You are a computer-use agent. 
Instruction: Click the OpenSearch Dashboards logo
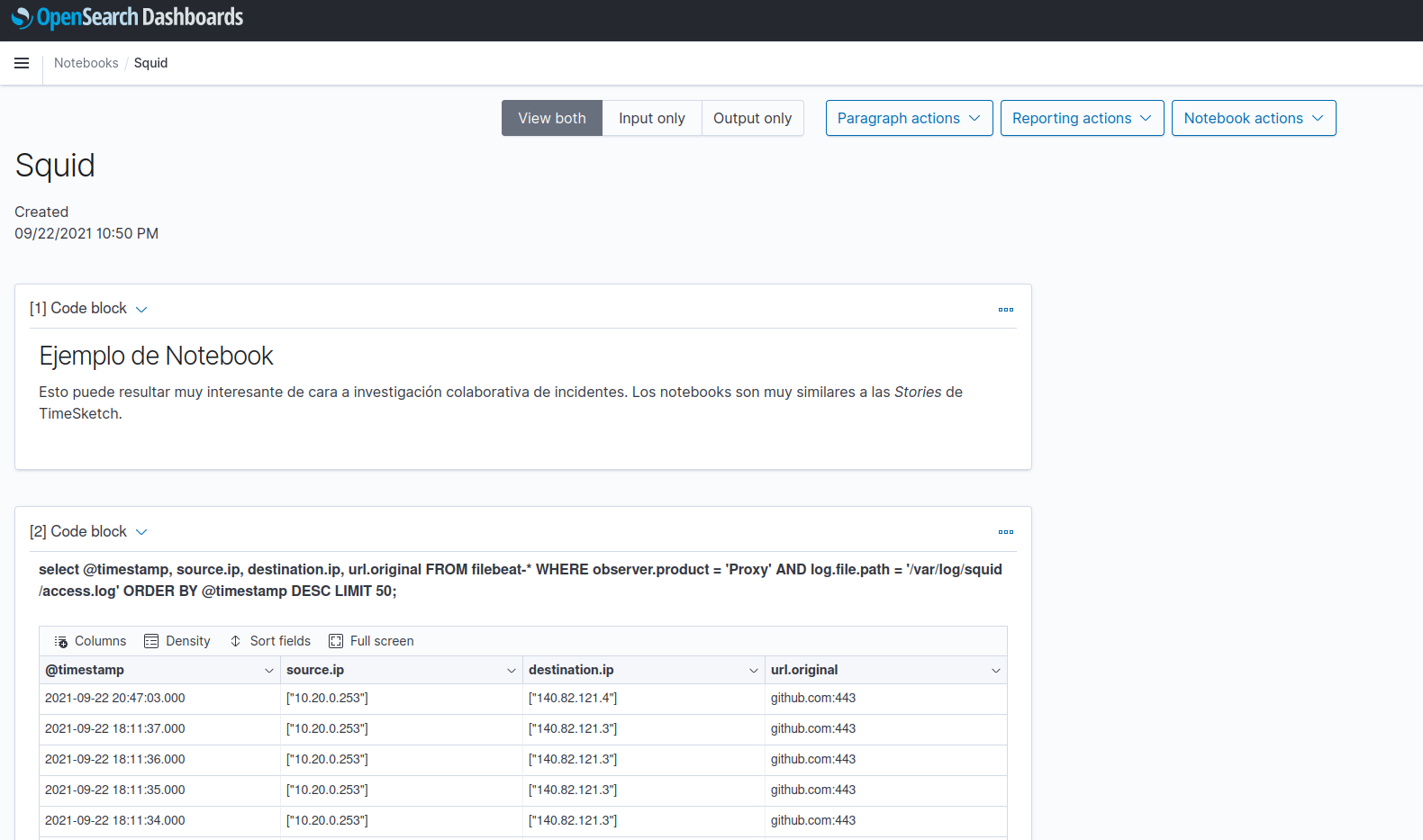[x=127, y=18]
